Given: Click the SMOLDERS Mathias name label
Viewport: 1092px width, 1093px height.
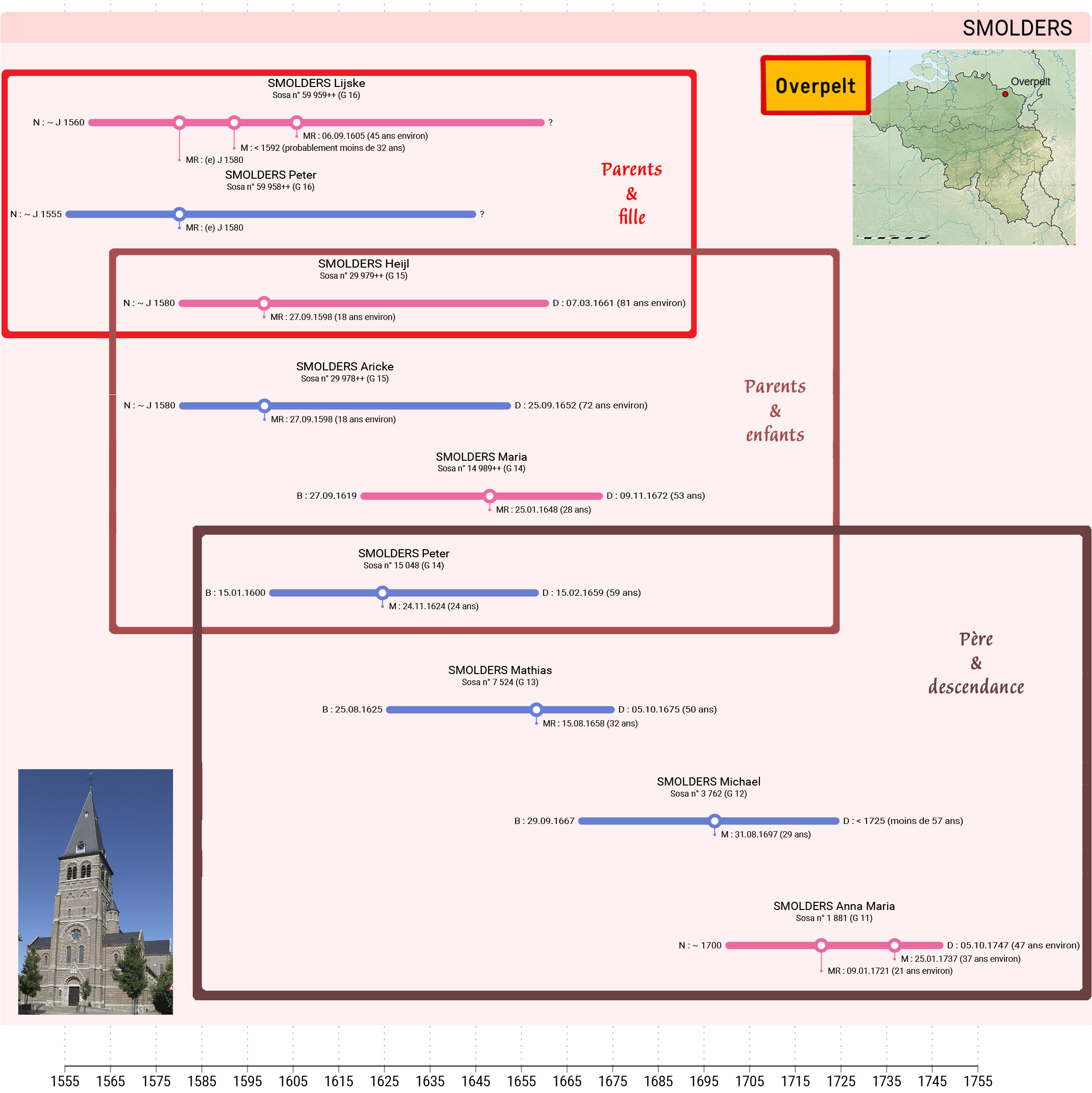Looking at the screenshot, I should pos(500,670).
